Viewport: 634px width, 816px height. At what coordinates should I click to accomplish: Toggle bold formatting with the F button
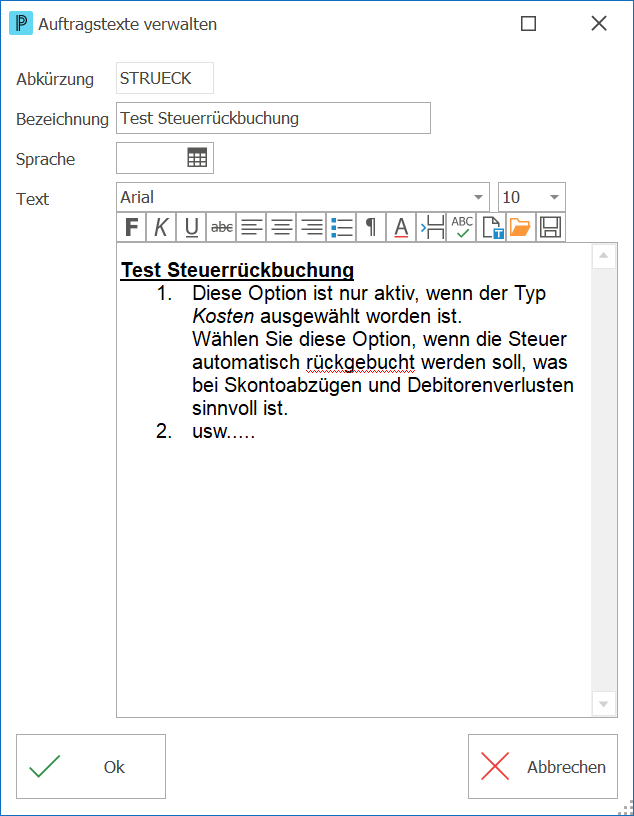coord(132,227)
